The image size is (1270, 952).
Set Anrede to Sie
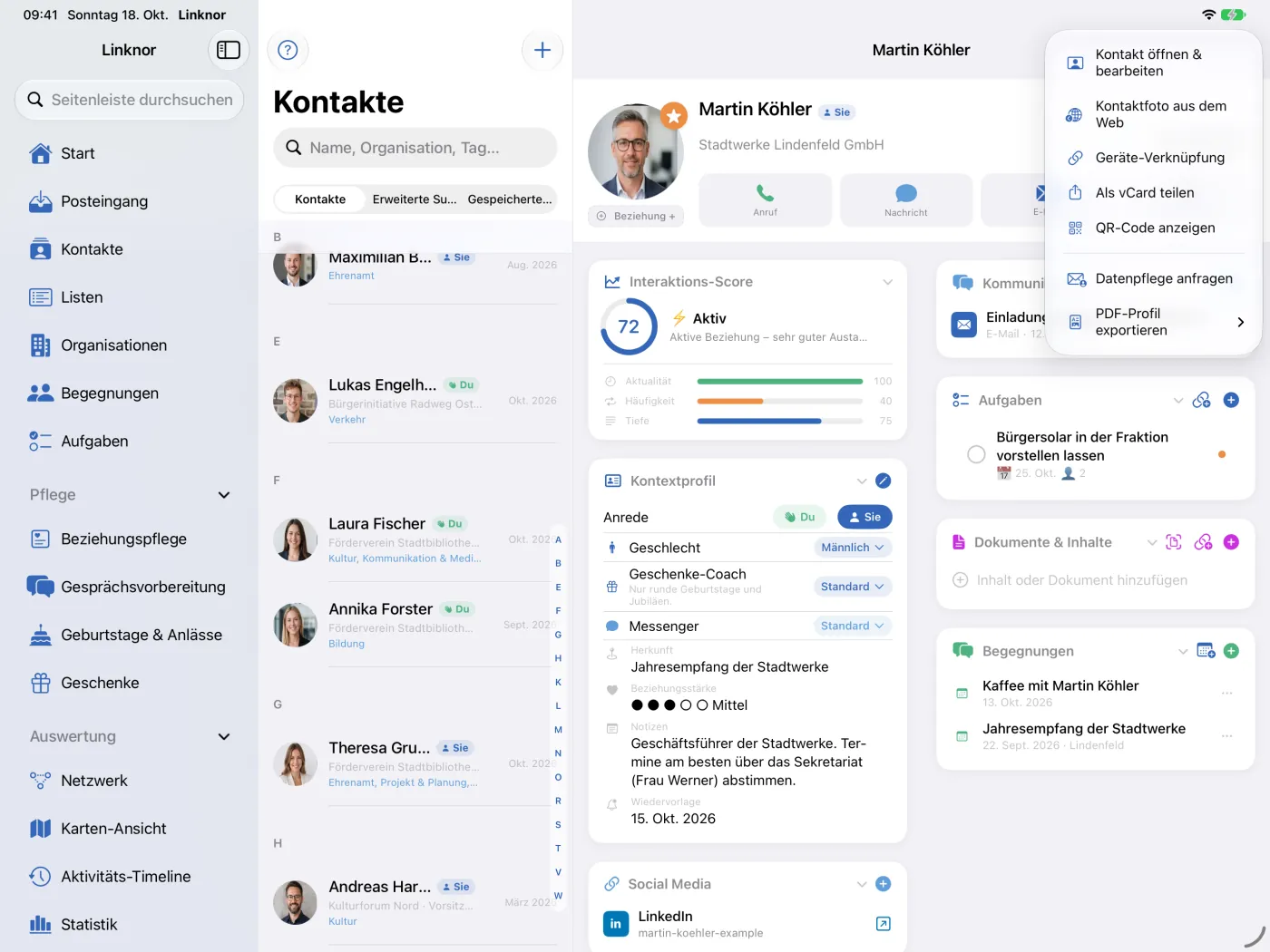865,517
